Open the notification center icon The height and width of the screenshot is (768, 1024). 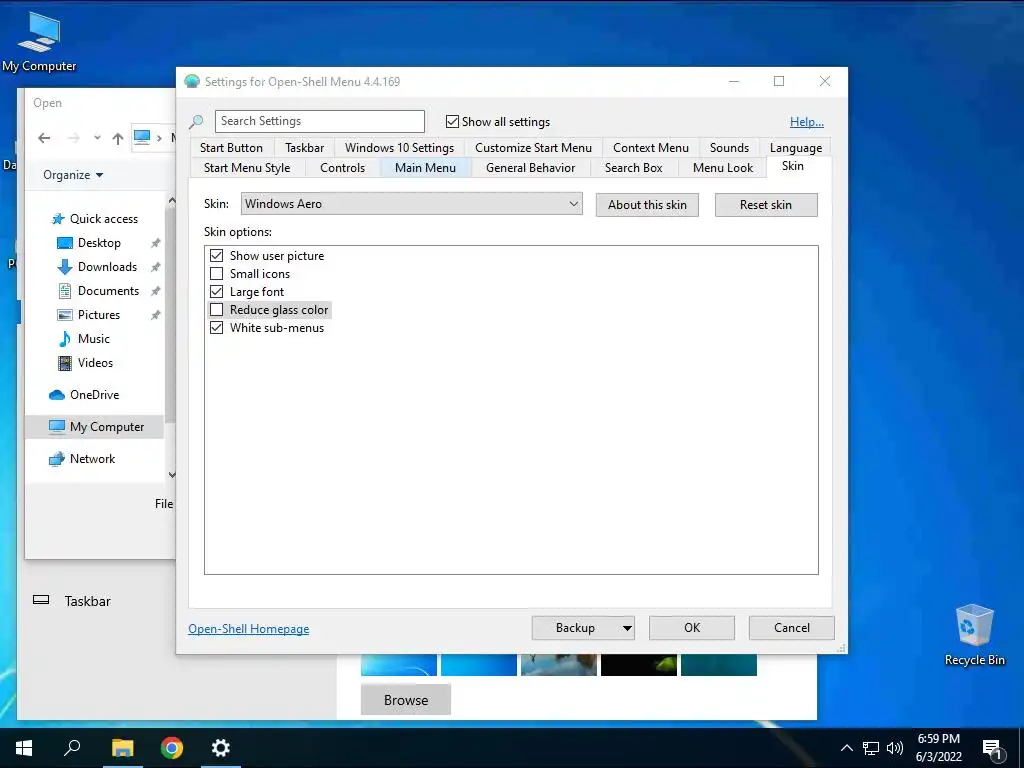[x=992, y=750]
